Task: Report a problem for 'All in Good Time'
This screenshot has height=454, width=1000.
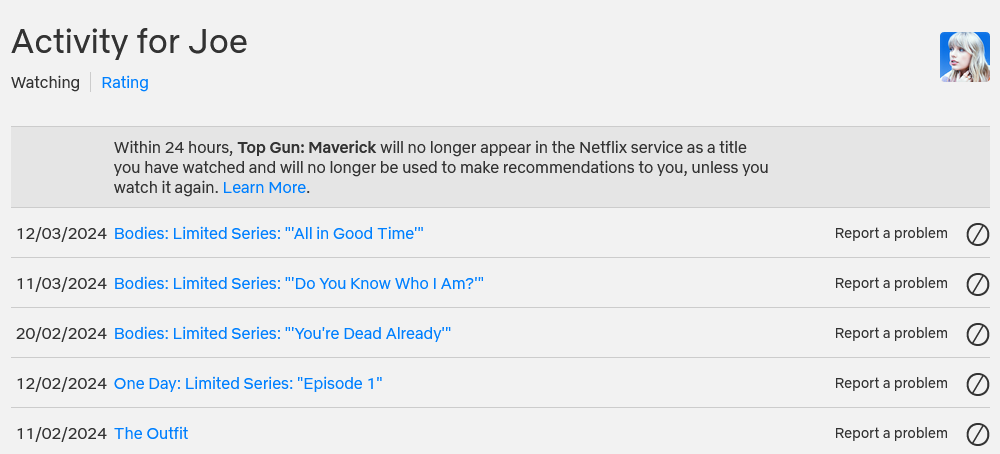Action: [x=891, y=234]
